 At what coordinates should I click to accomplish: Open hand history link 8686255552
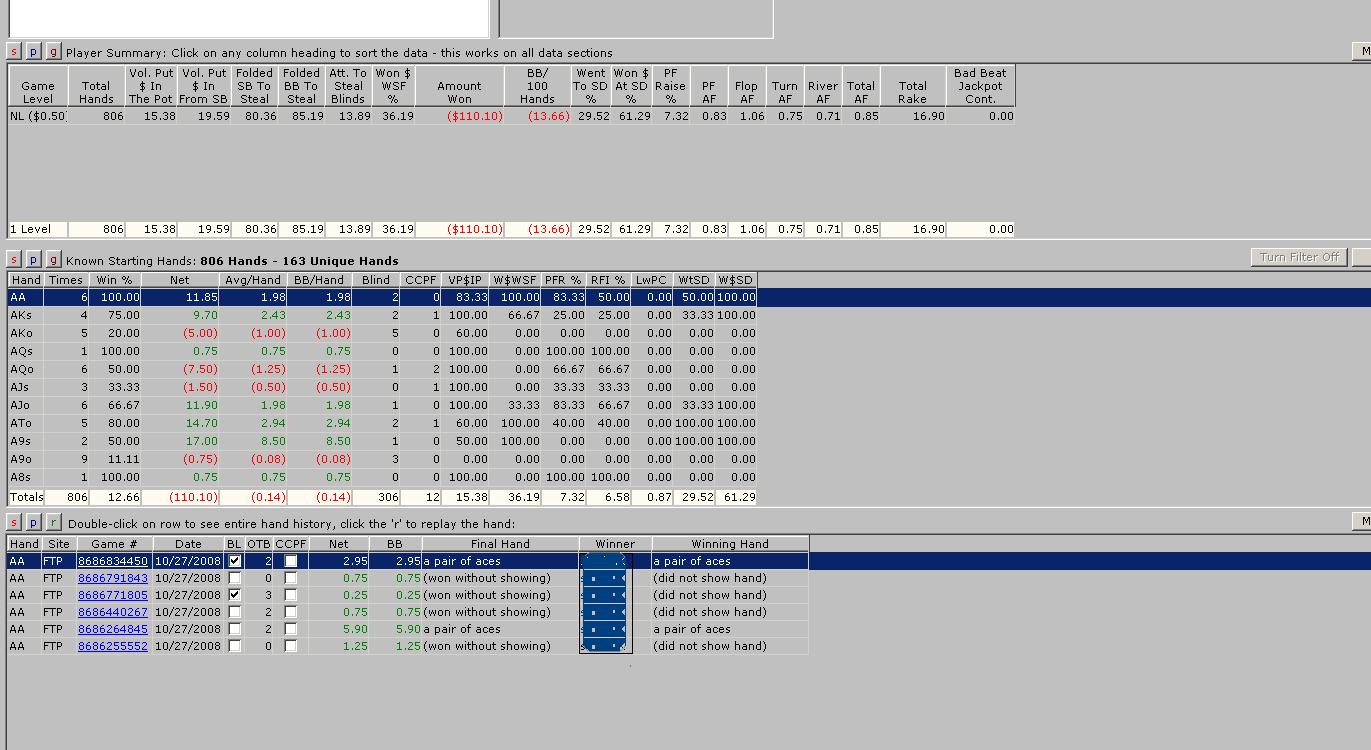[112, 646]
